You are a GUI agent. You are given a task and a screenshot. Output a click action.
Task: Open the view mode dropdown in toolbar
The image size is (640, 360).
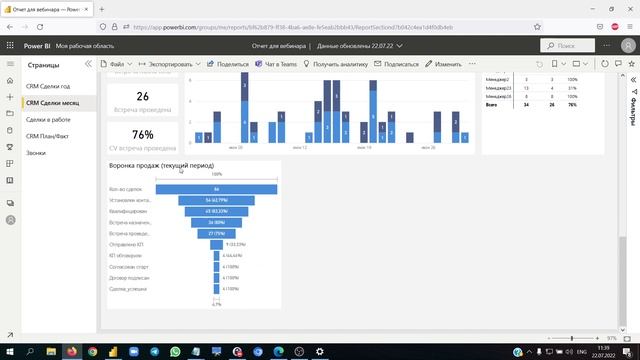[x=580, y=64]
